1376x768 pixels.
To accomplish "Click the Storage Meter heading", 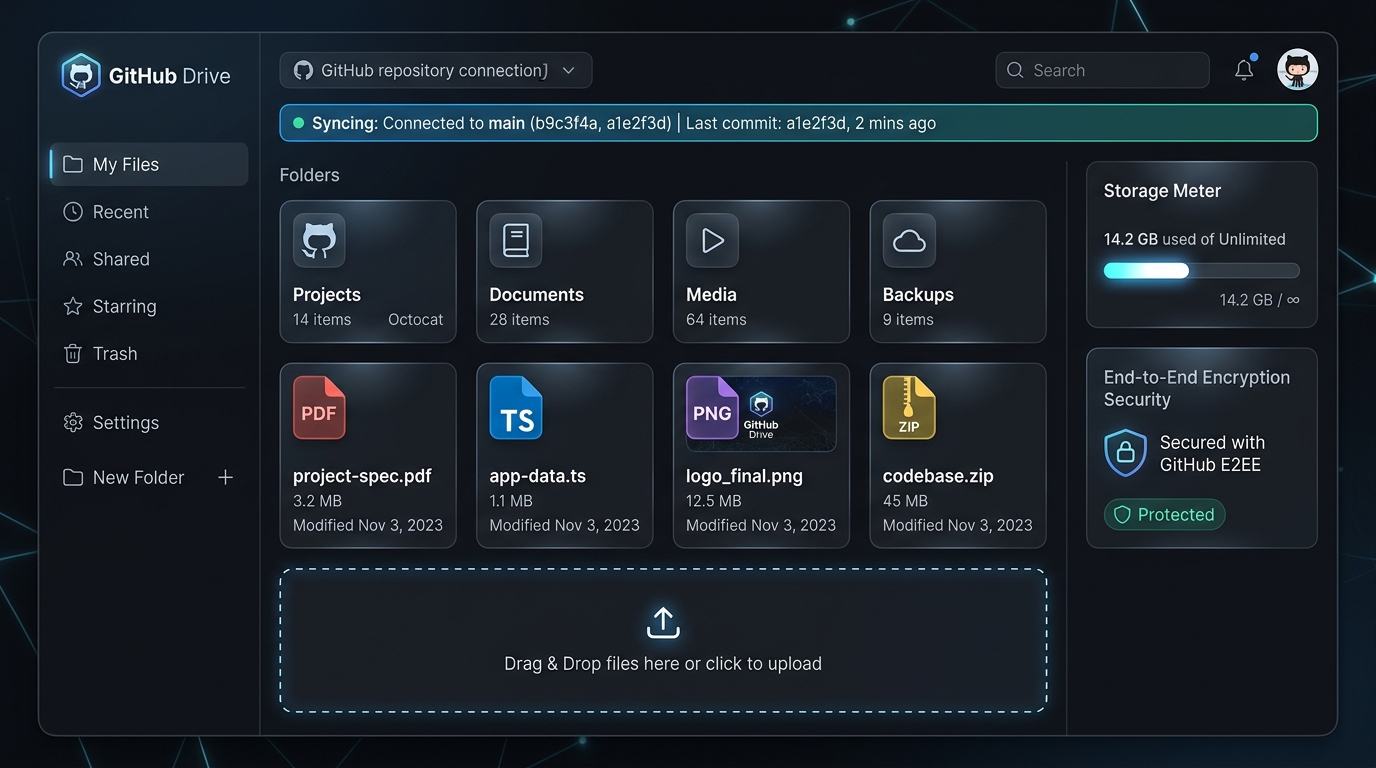I will (1162, 191).
